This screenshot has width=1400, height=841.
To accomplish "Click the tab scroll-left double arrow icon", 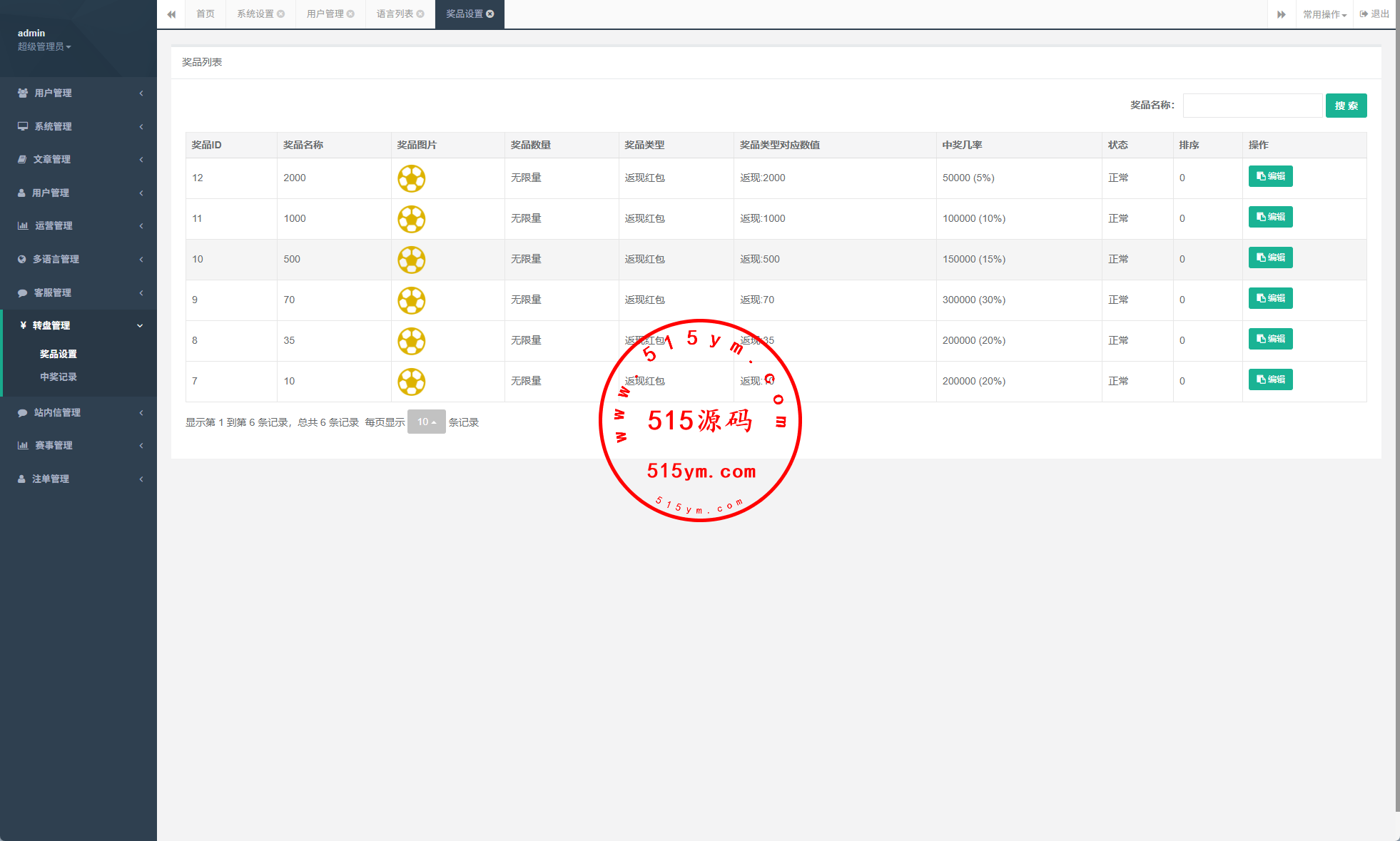I will coord(171,14).
